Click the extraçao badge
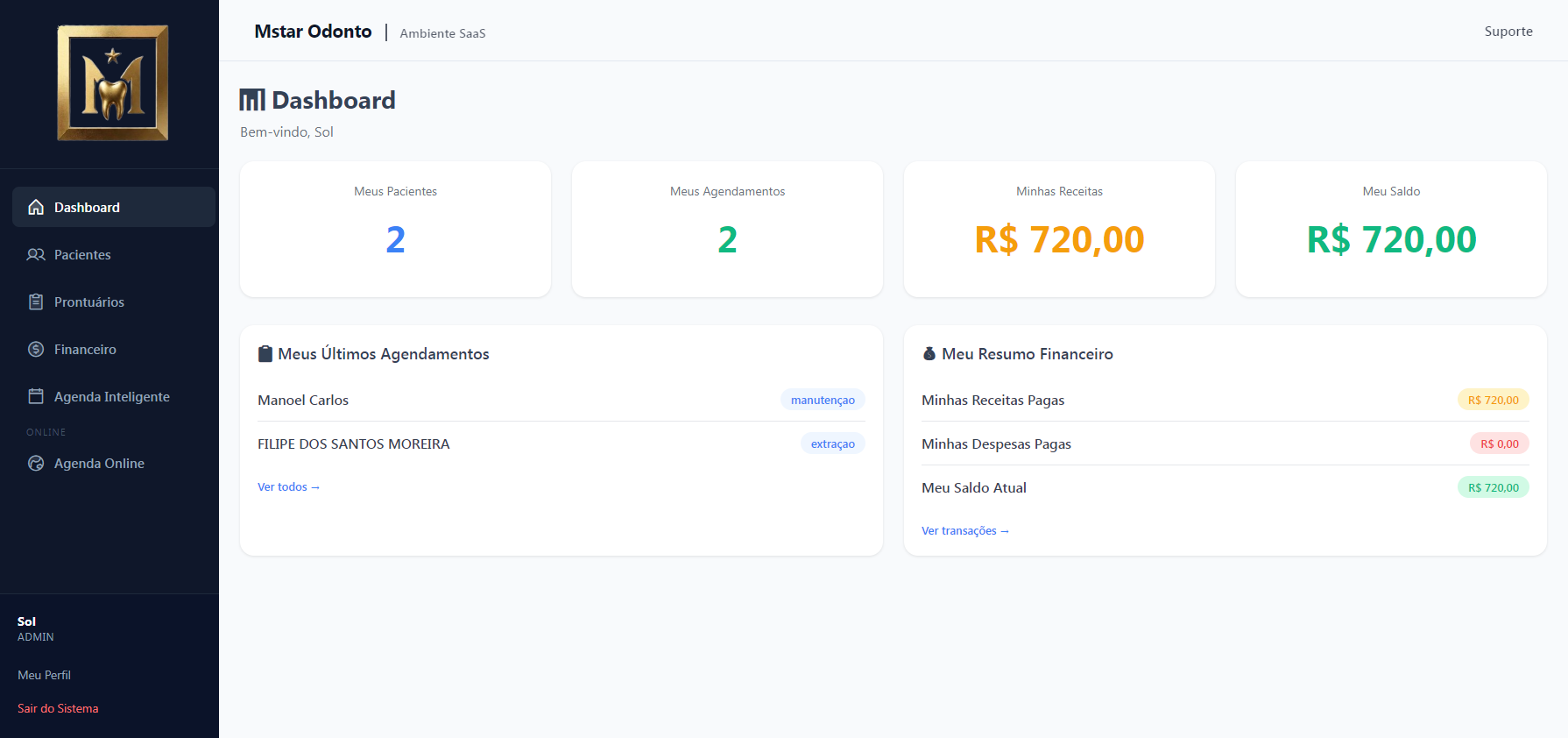Screen dimensions: 1568x738 point(833,444)
